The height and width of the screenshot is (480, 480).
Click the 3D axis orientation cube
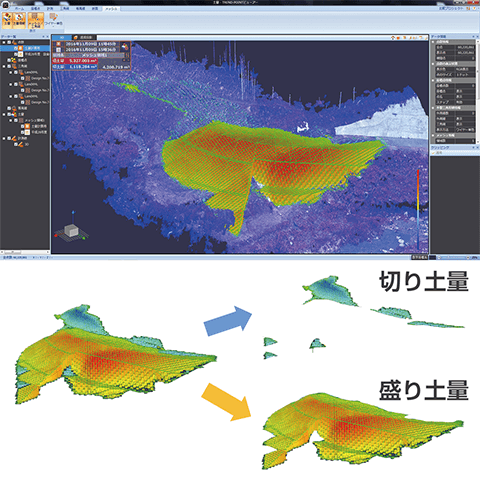point(71,231)
